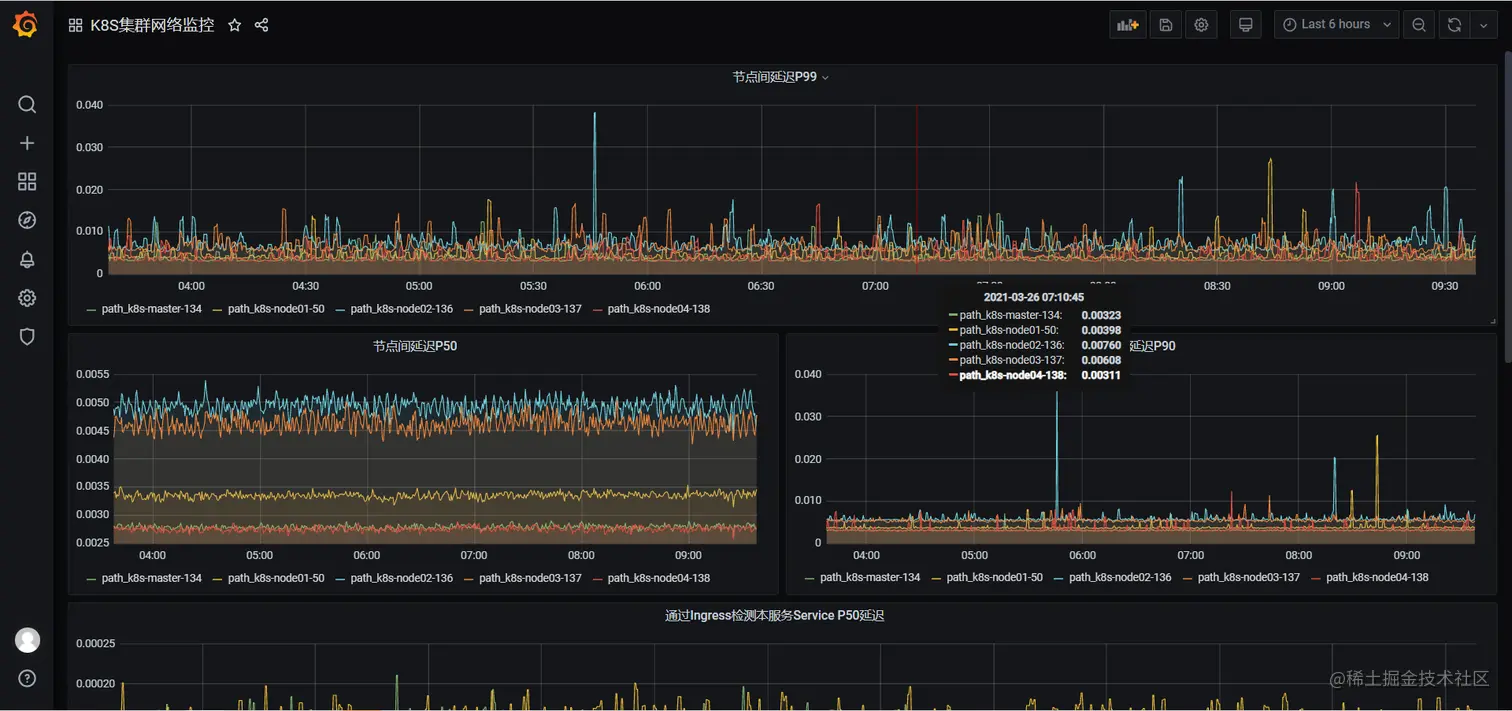Open the refresh interval dropdown arrow

point(1483,25)
